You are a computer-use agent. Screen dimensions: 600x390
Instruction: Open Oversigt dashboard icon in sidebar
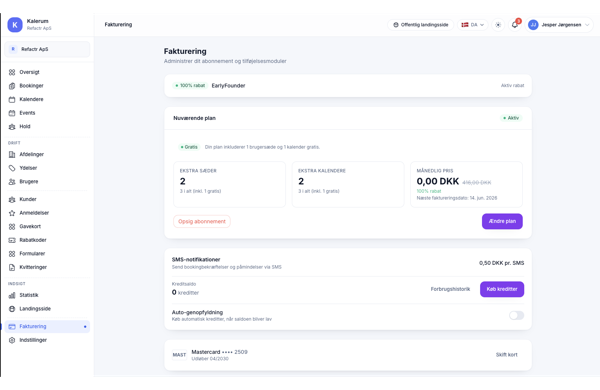click(12, 72)
